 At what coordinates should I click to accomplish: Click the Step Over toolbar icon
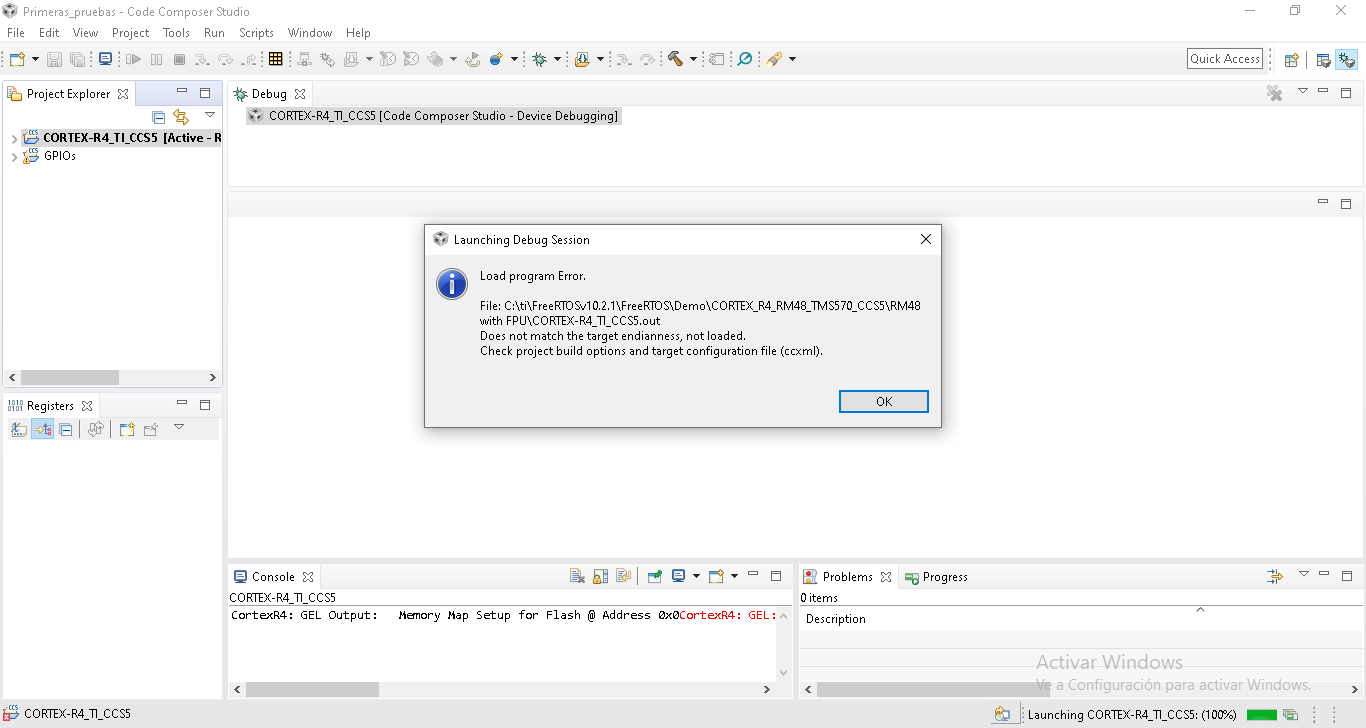click(225, 59)
